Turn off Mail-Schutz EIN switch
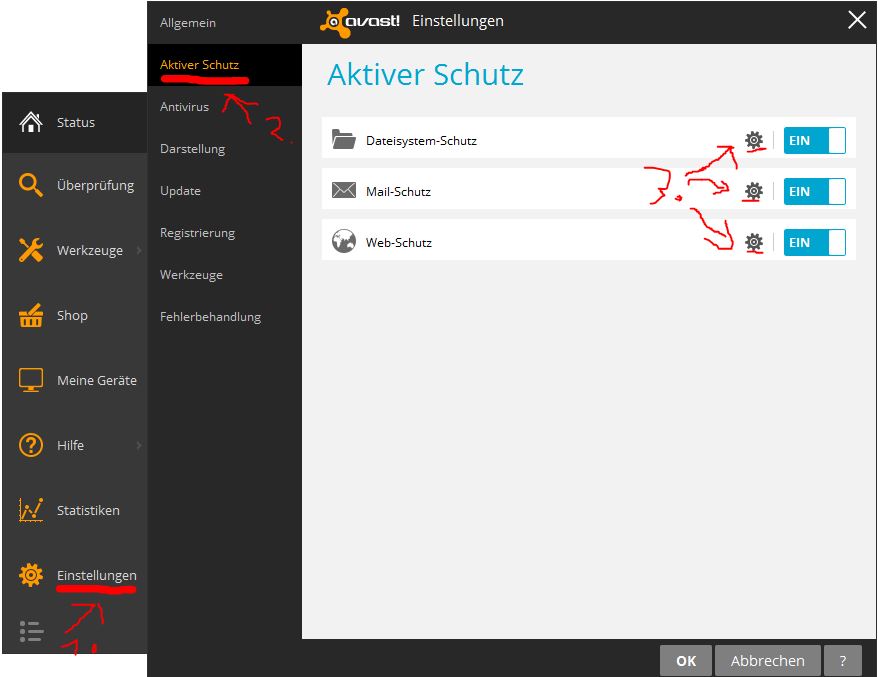The height and width of the screenshot is (677, 878). click(814, 191)
